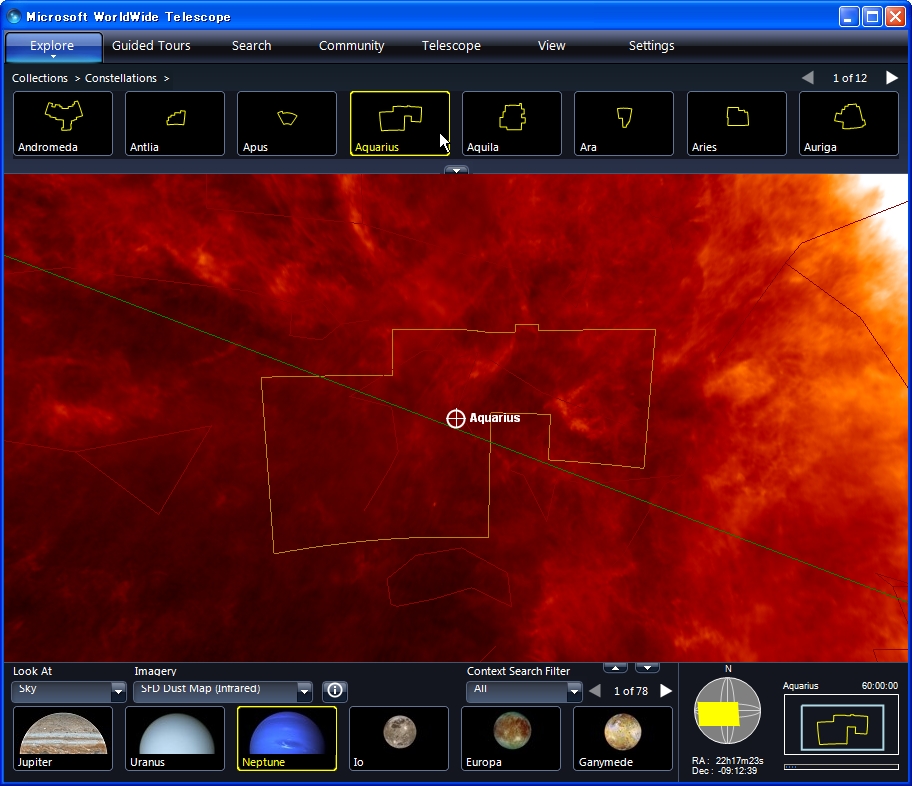This screenshot has width=912, height=786.
Task: Click the Collections breadcrumb link
Action: [x=40, y=78]
